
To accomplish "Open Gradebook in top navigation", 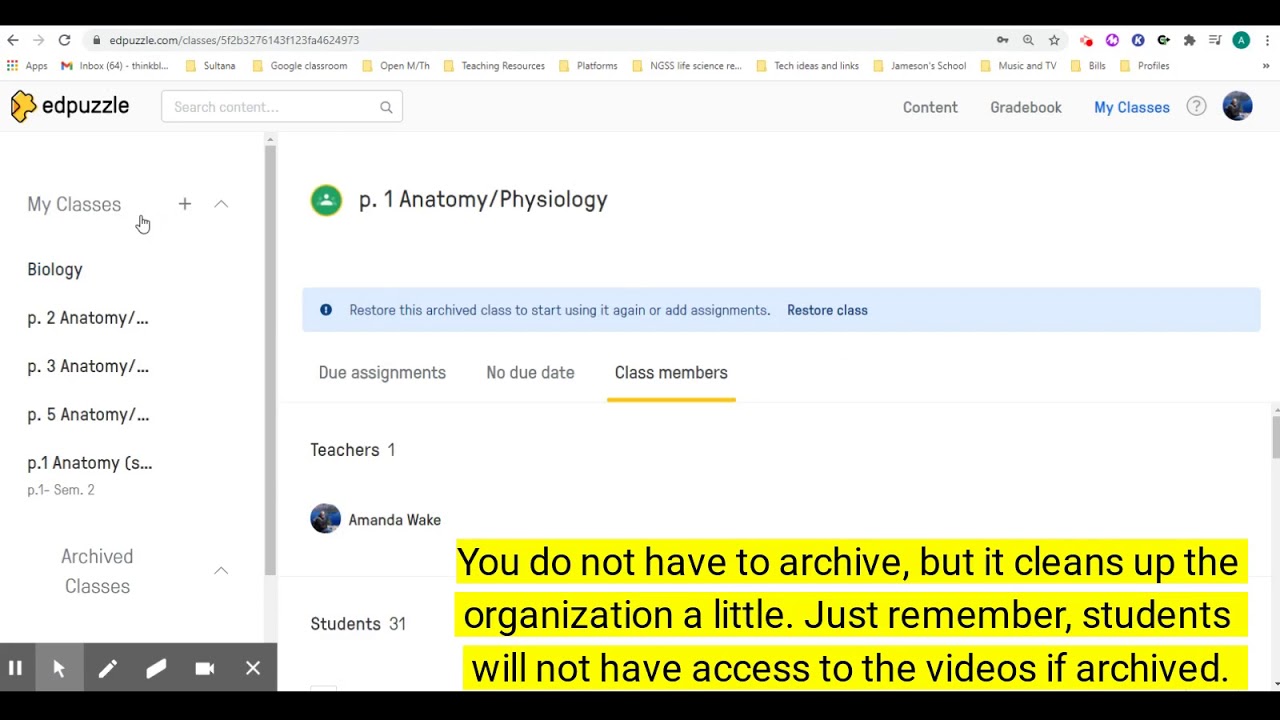I will coord(1026,107).
